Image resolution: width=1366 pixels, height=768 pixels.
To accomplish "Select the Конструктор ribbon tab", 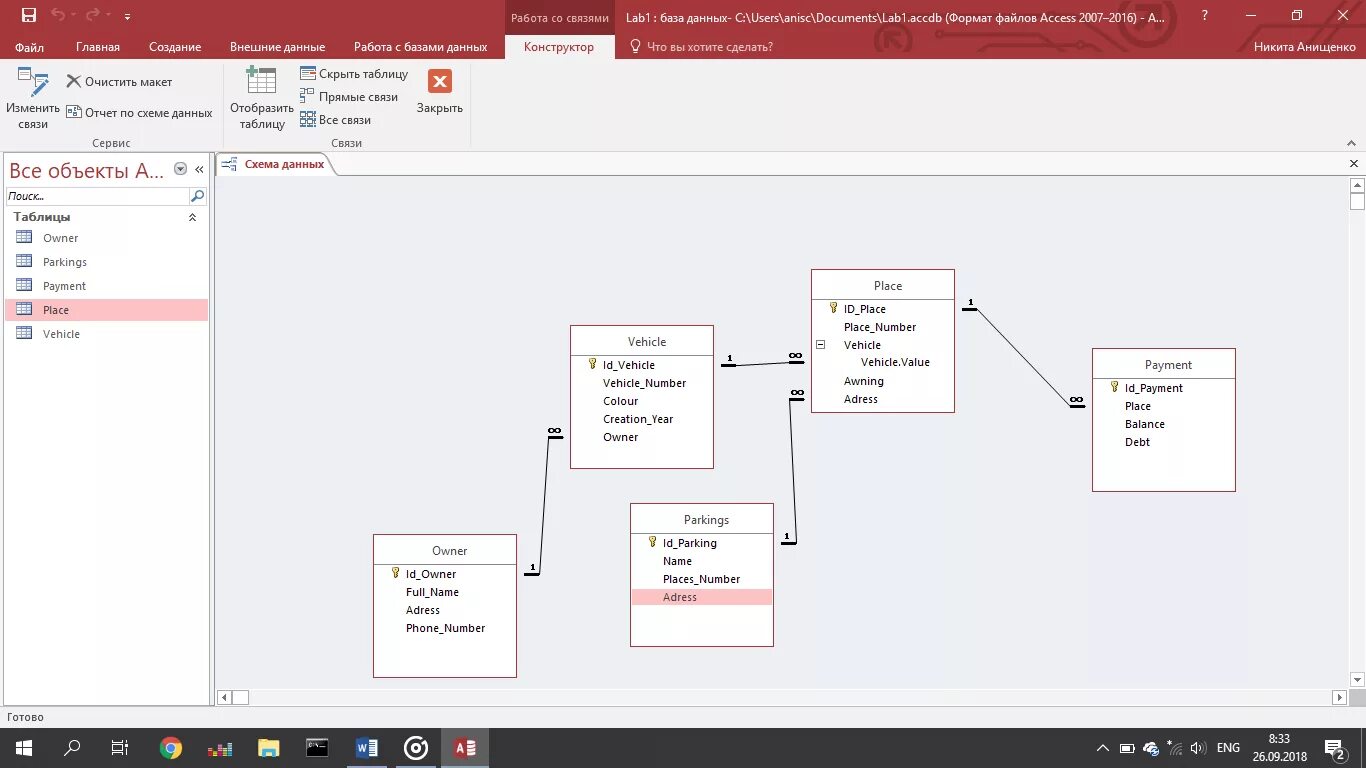I will pos(558,47).
